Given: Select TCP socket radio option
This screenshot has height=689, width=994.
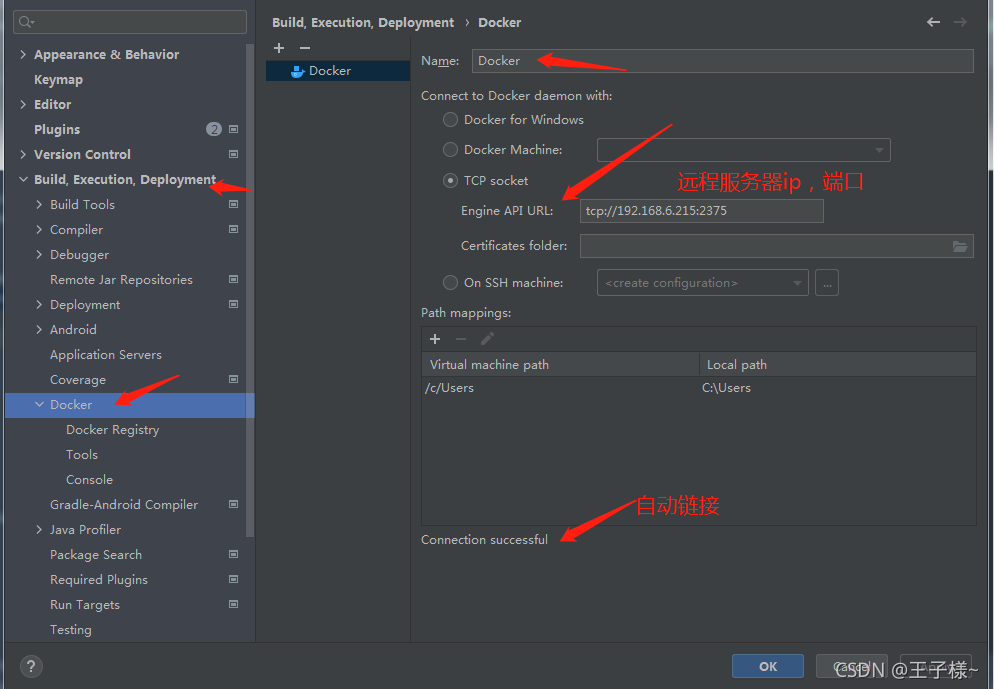Looking at the screenshot, I should click(x=450, y=181).
